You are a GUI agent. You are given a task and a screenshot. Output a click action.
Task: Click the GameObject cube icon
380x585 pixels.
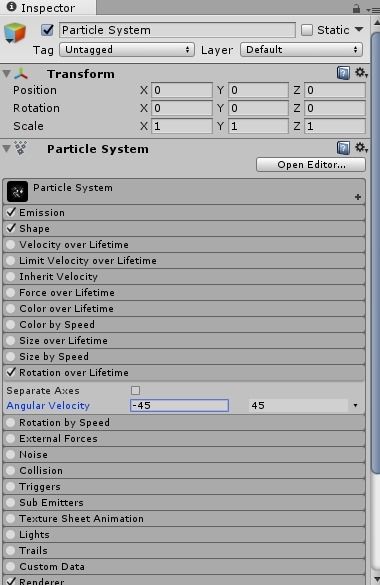[x=15, y=32]
